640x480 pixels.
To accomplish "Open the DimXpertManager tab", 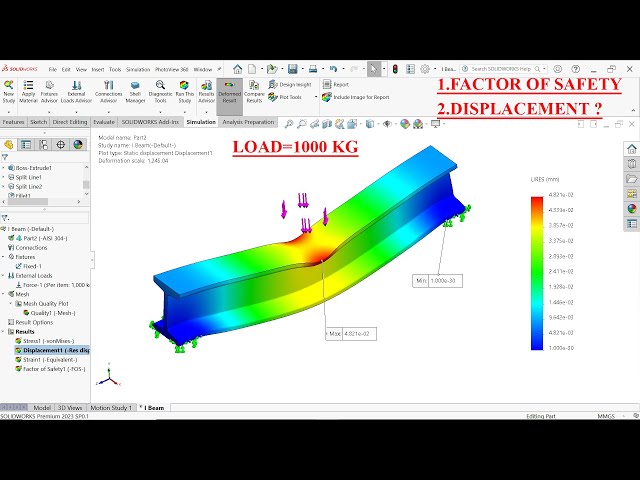I will (60, 144).
